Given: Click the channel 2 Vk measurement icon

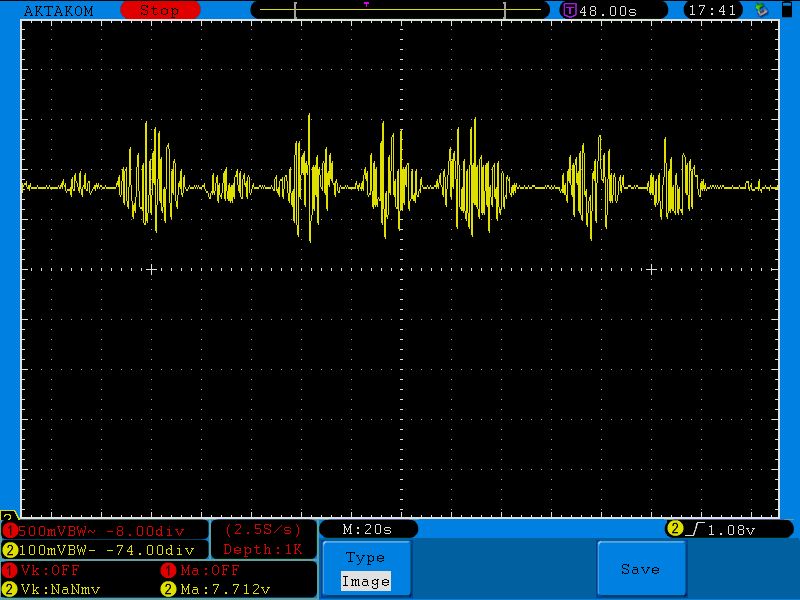Looking at the screenshot, I should pos(10,589).
